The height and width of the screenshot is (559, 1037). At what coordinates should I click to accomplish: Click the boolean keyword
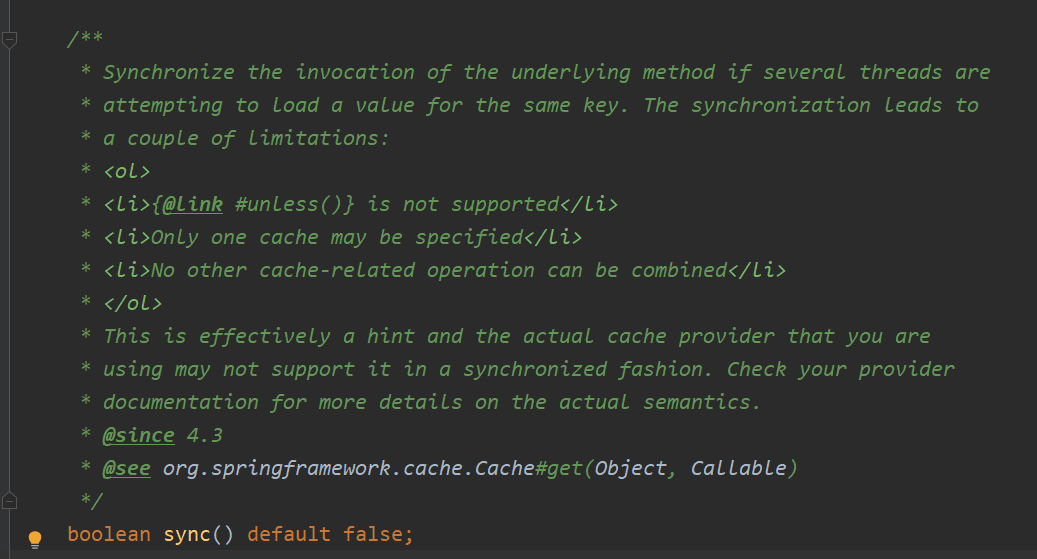(109, 535)
